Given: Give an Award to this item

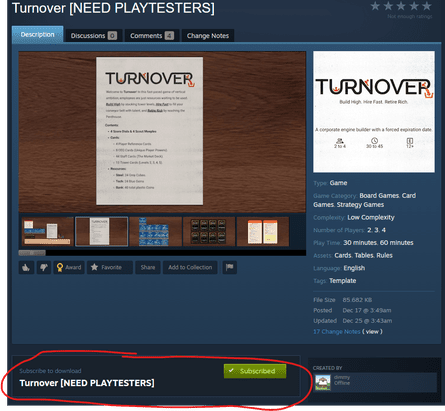Looking at the screenshot, I should [x=69, y=267].
